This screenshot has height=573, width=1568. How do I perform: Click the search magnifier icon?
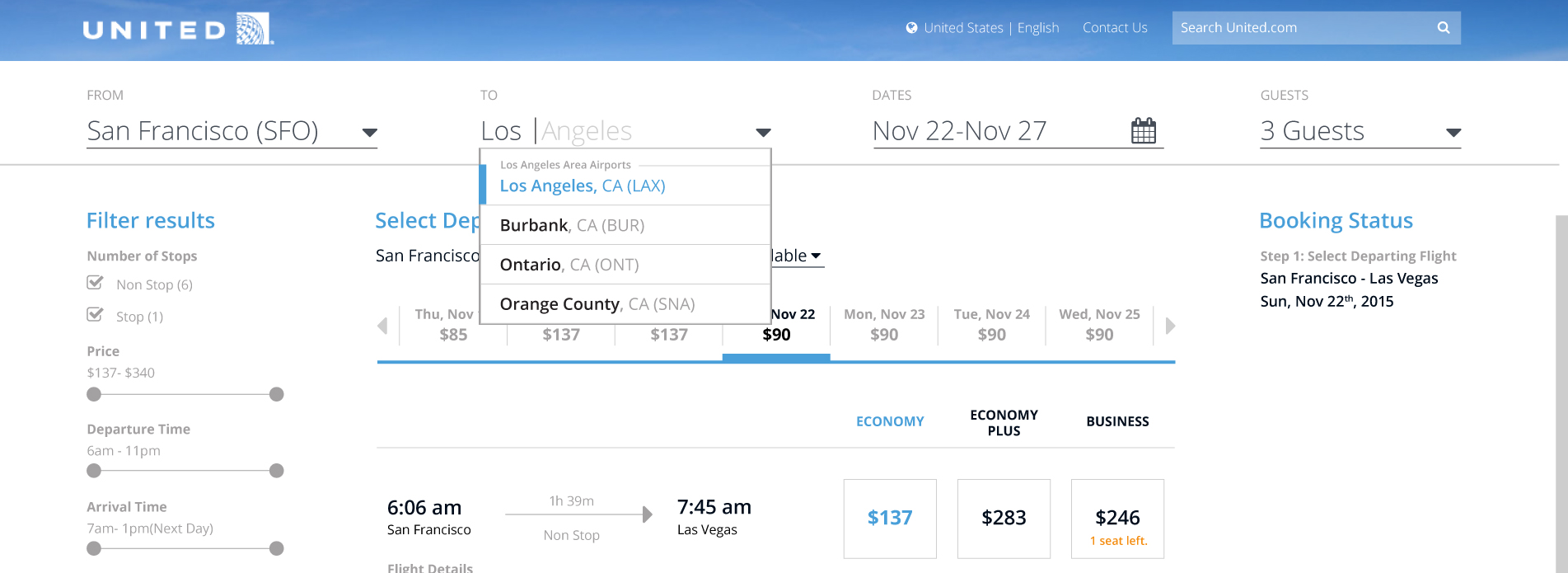(x=1444, y=28)
